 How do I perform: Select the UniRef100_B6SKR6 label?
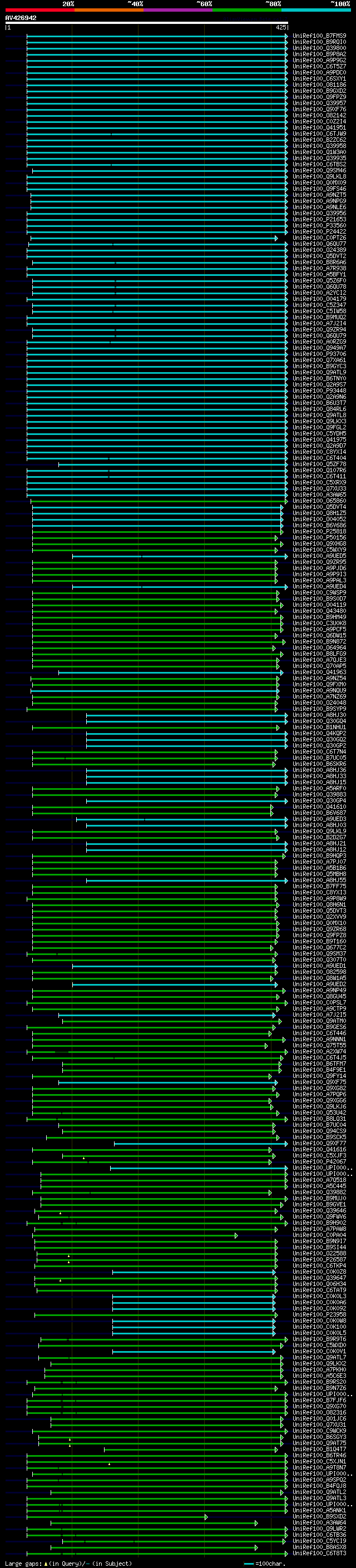319,763
